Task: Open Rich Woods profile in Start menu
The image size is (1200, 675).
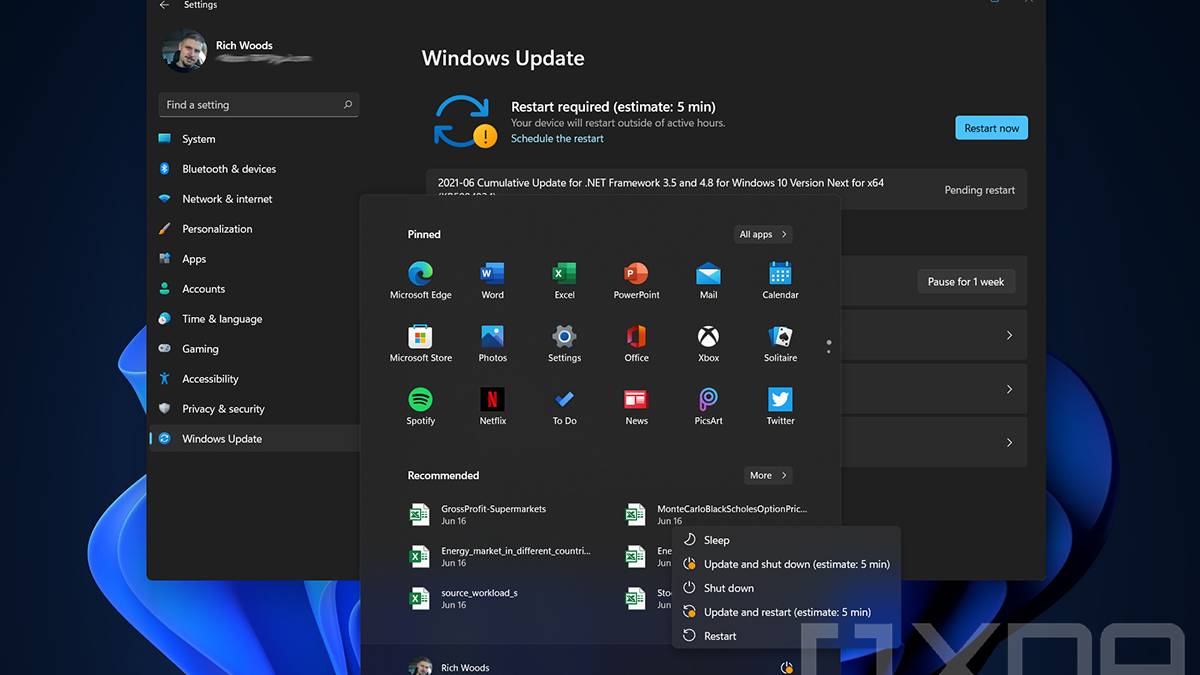Action: coord(450,667)
